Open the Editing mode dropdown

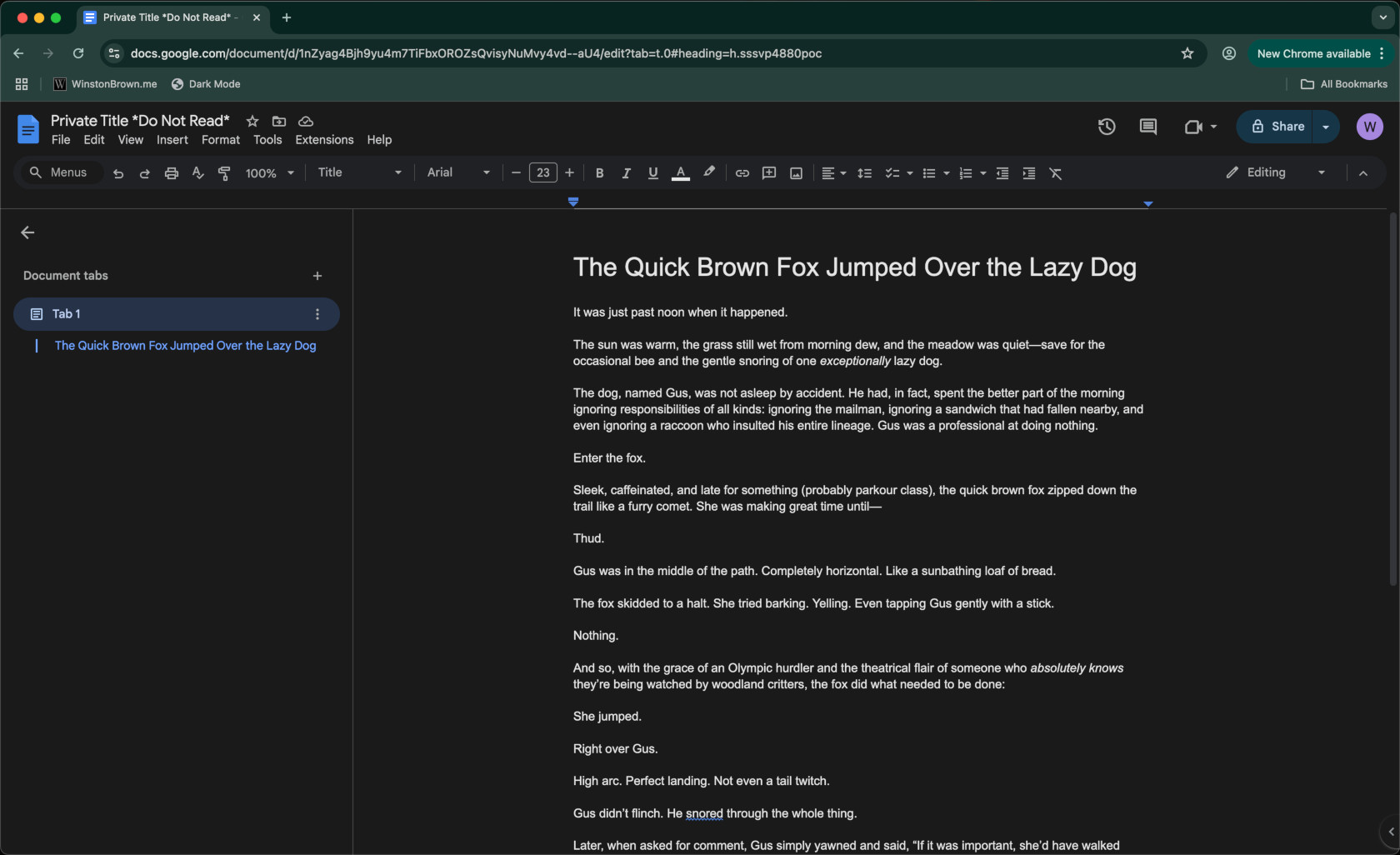[1275, 172]
